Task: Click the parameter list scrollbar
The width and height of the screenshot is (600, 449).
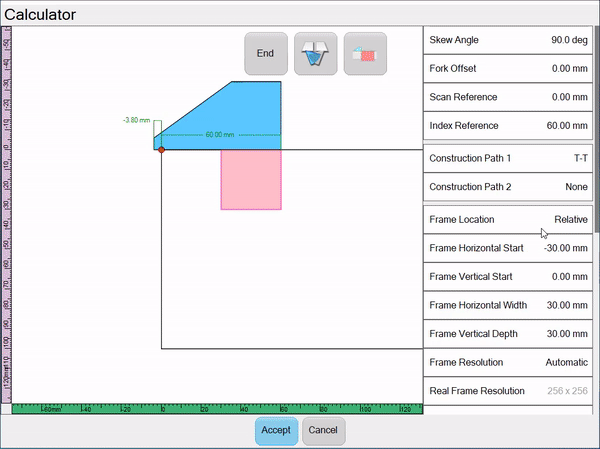Action: (597, 129)
